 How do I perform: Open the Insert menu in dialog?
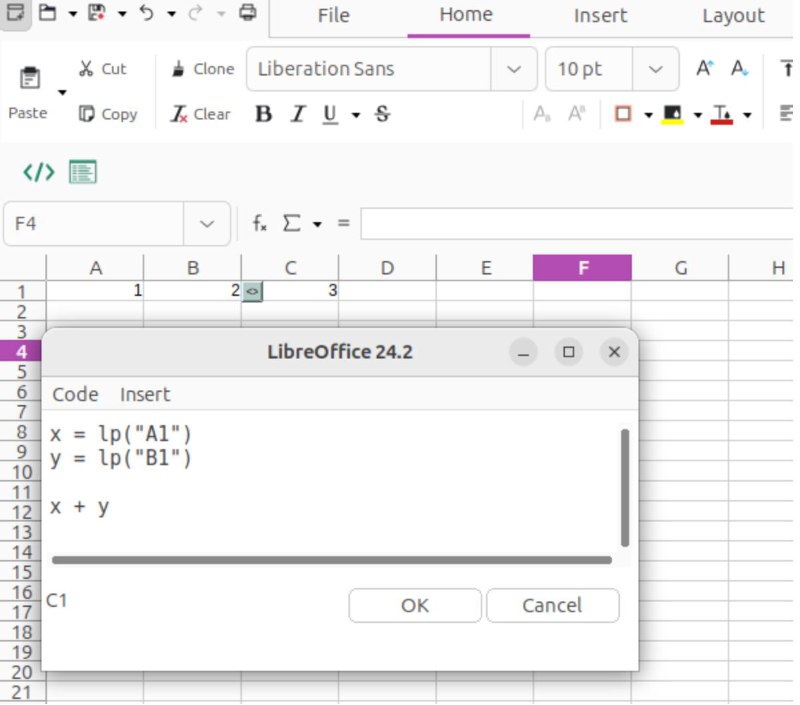coord(145,394)
